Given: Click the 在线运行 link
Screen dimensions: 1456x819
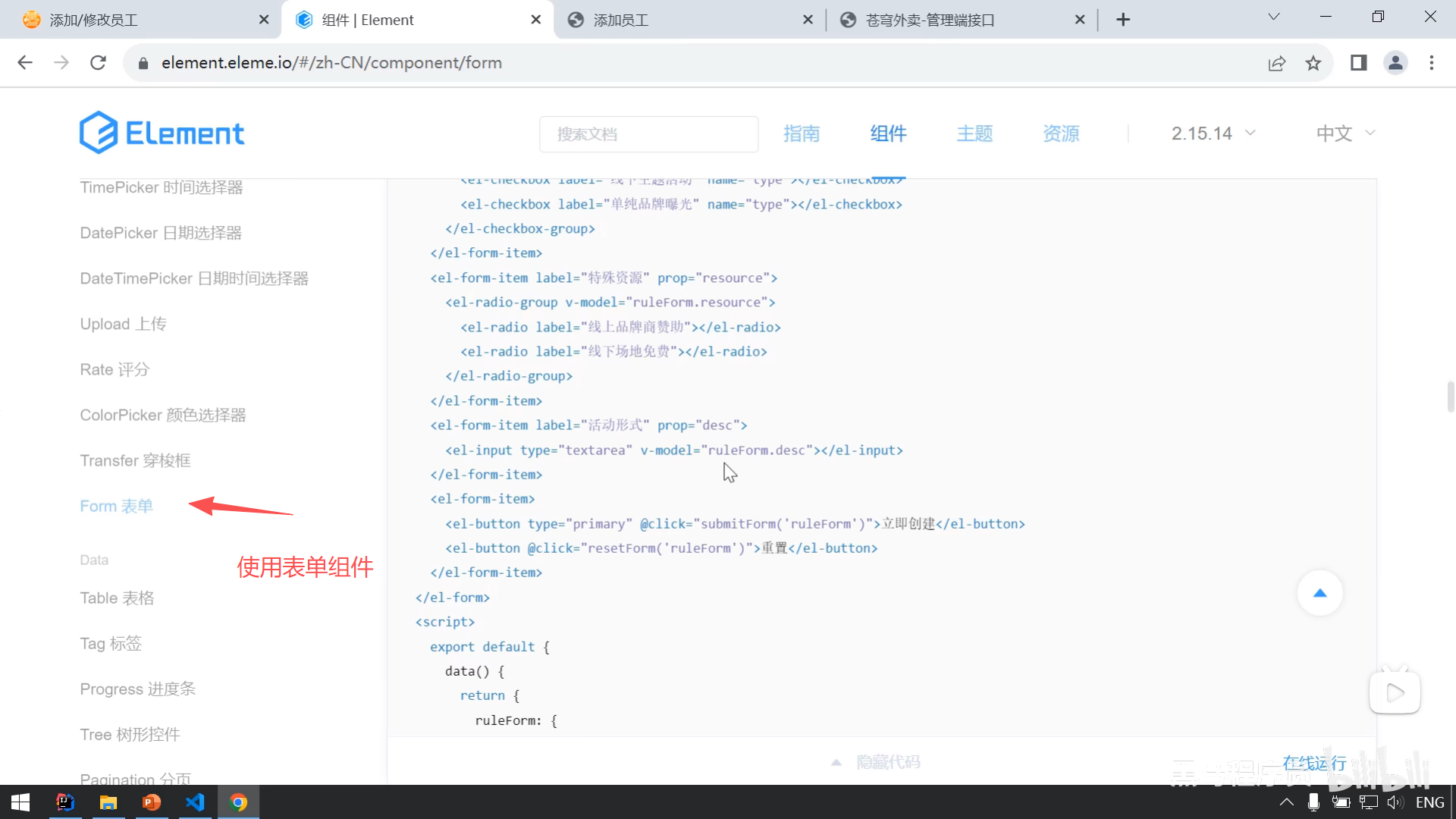Looking at the screenshot, I should (x=1314, y=762).
